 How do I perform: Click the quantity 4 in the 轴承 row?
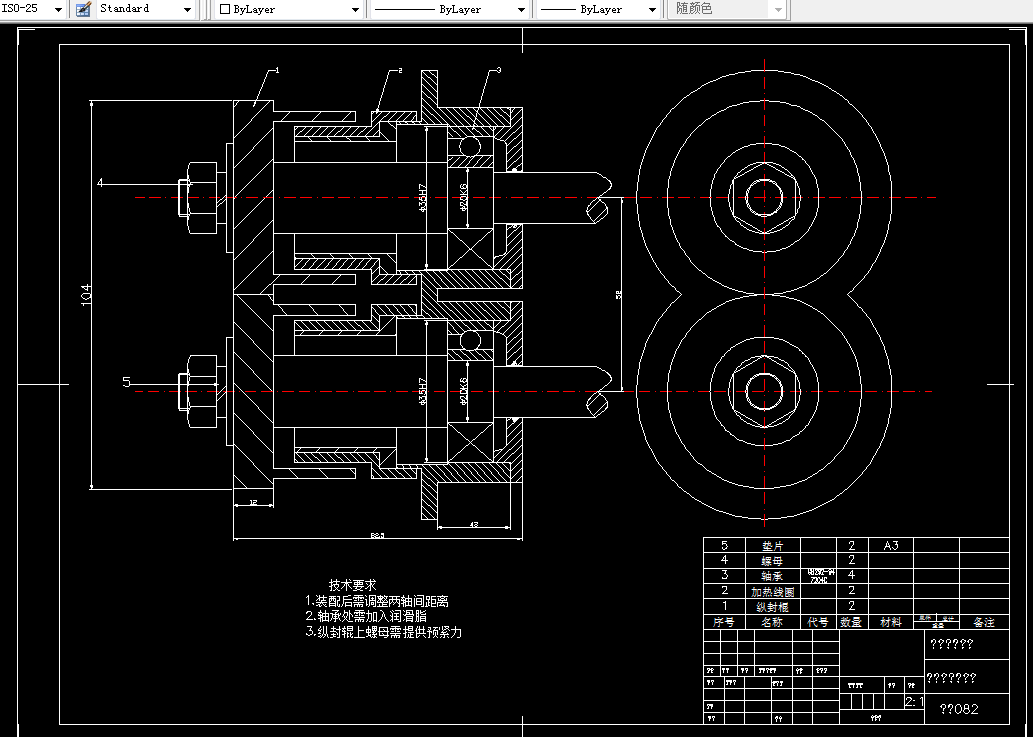coord(851,575)
